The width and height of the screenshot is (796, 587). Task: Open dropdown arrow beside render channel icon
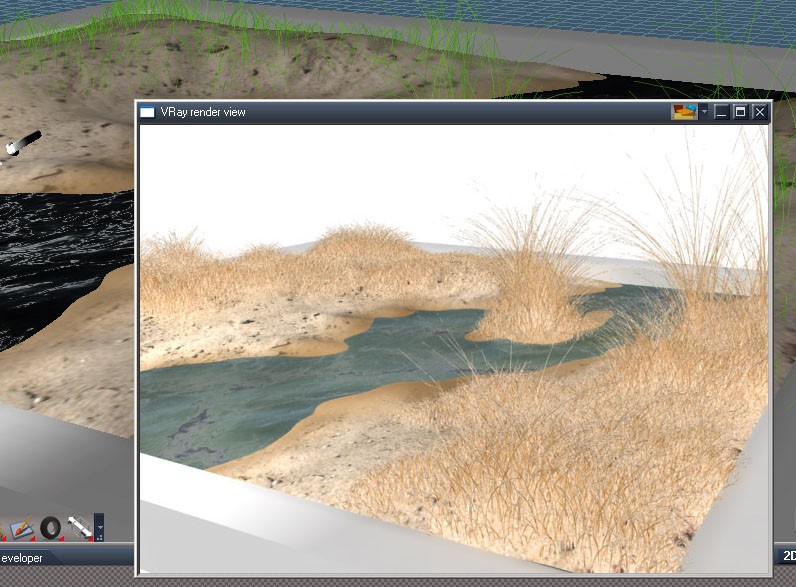[704, 112]
